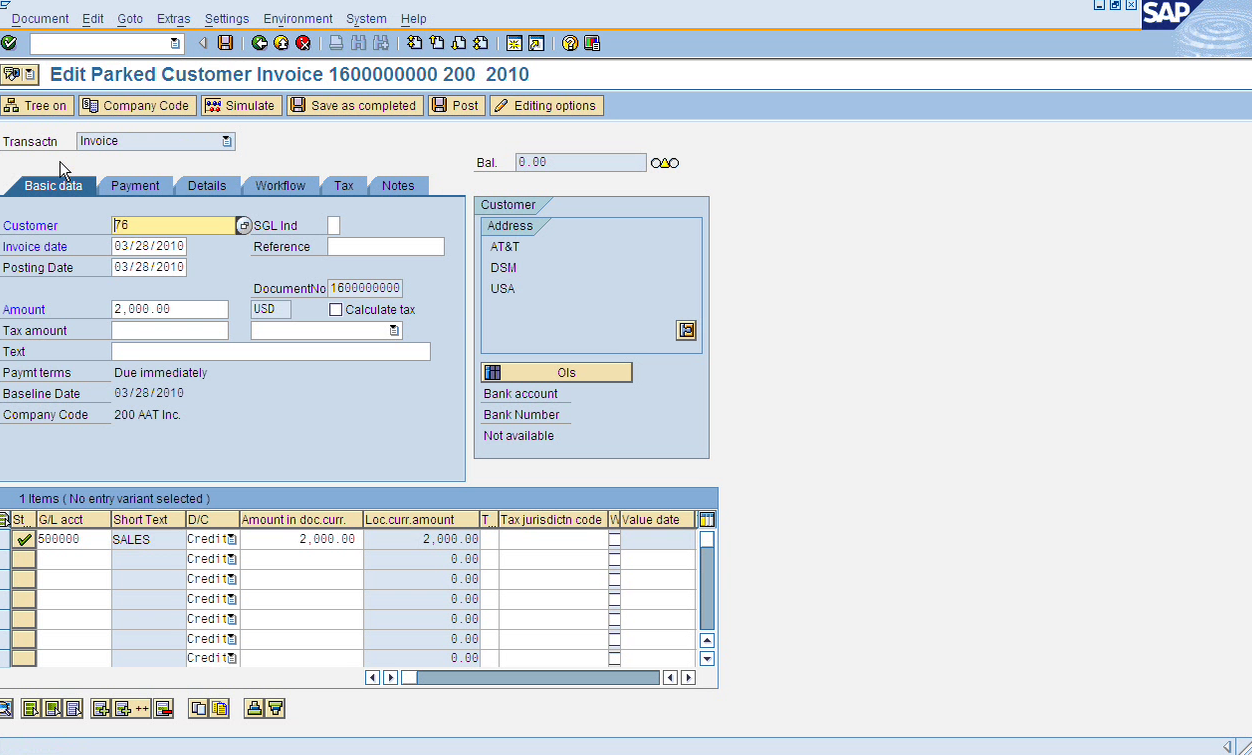
Task: Open the D/C Credit dropdown in SALES row
Action: [232, 539]
